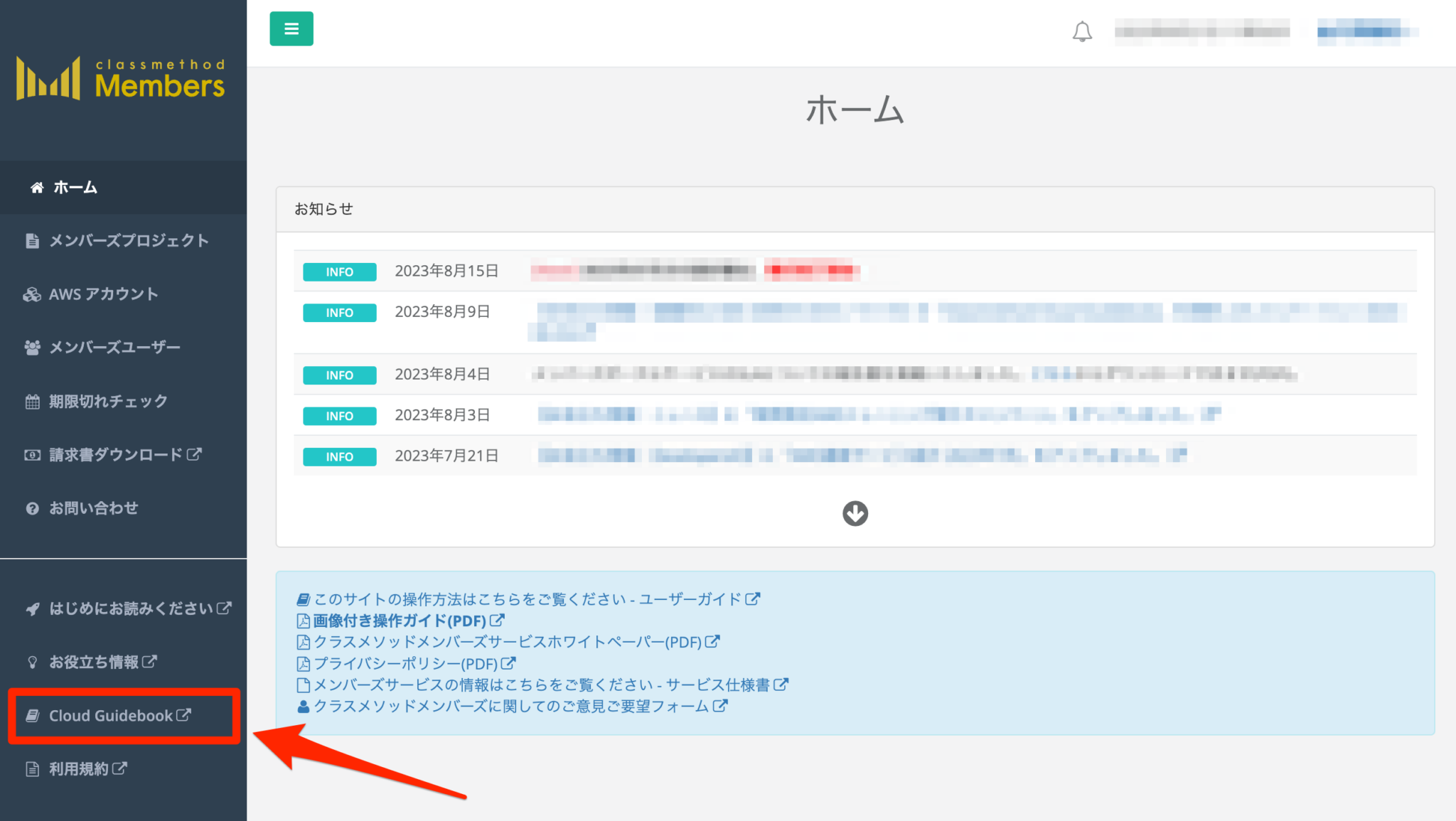Open 利用規約 from the sidebar
The image size is (1456, 821).
pyautogui.click(x=78, y=768)
